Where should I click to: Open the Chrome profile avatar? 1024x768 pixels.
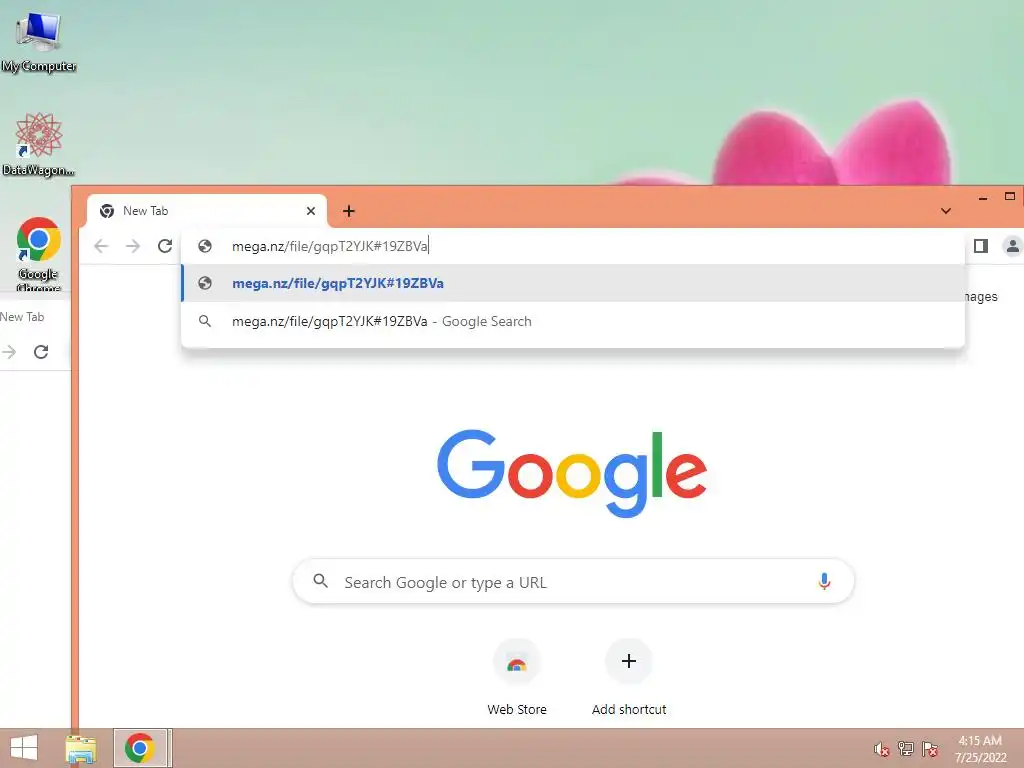1012,246
